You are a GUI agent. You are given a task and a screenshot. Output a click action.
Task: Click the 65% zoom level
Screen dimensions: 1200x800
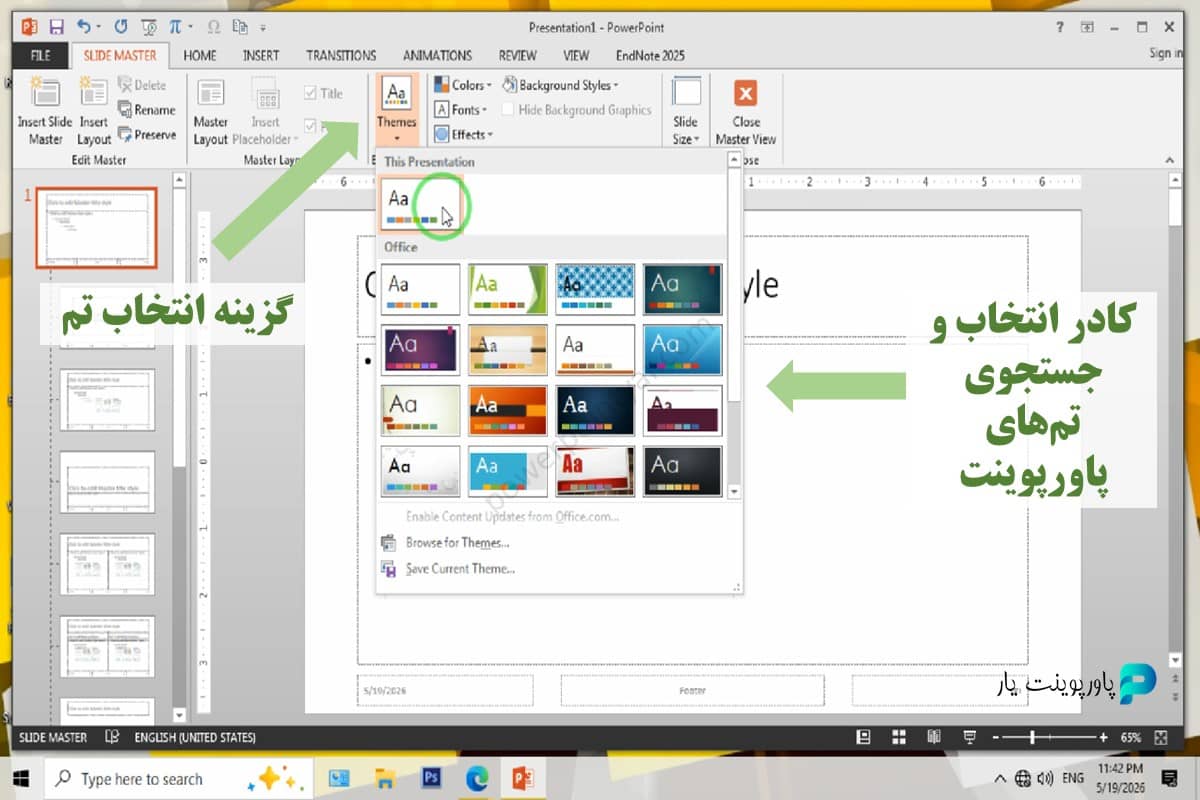point(1130,737)
